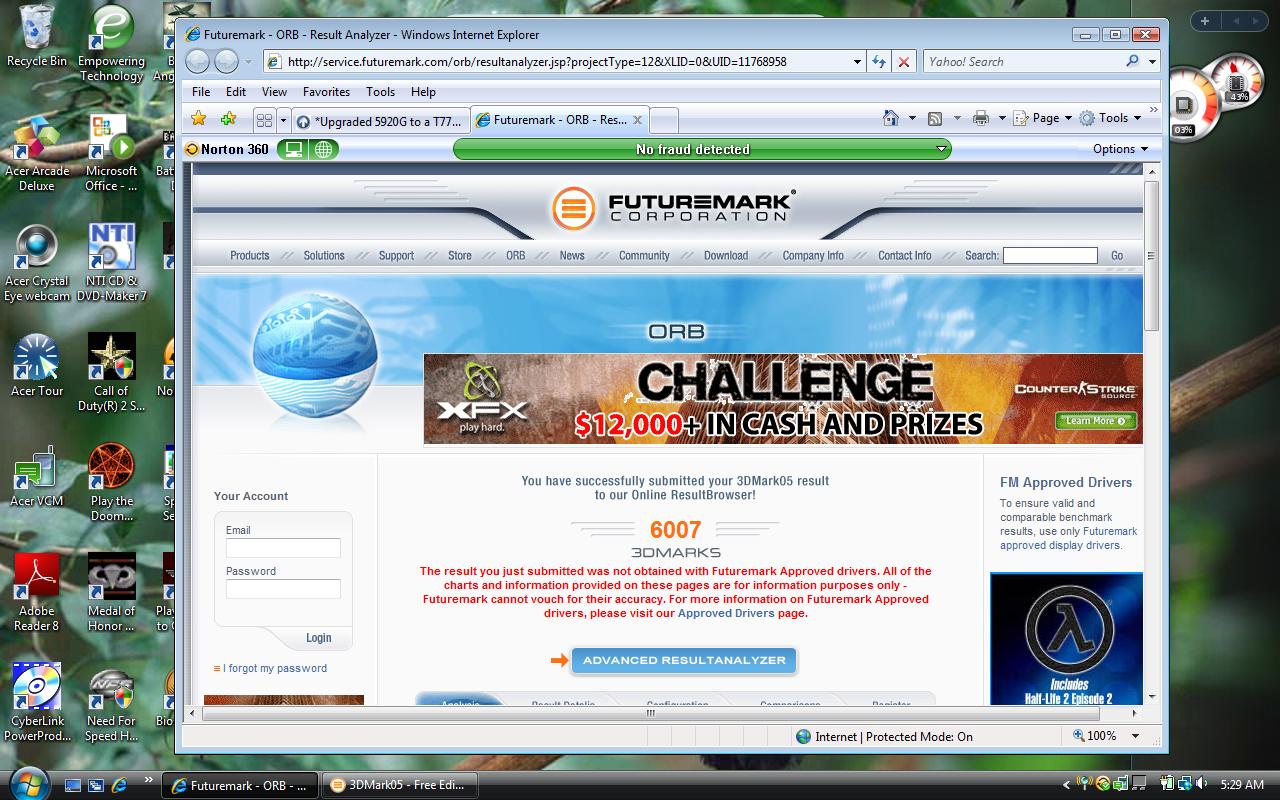Open the File menu
The height and width of the screenshot is (800, 1280).
pyautogui.click(x=201, y=91)
